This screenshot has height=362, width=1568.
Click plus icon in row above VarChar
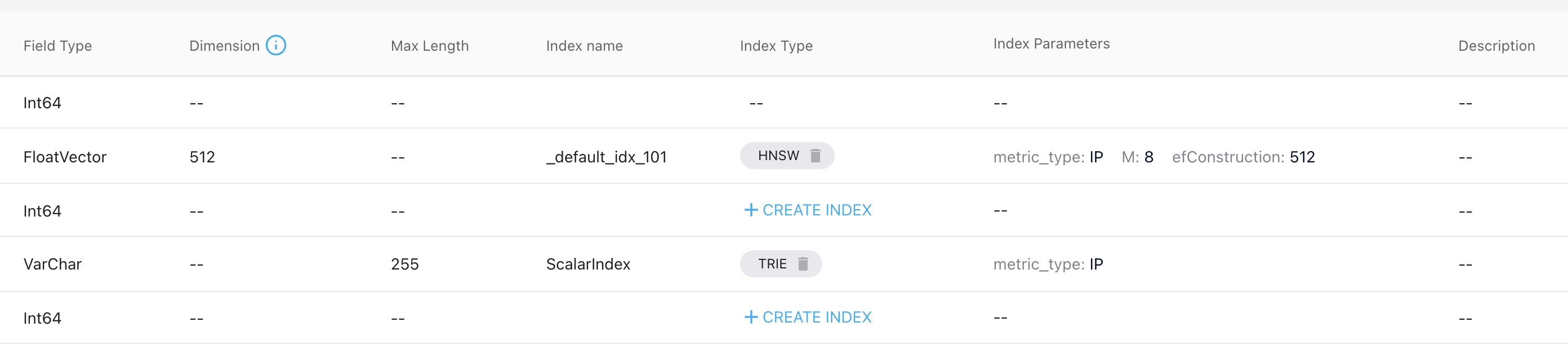click(751, 210)
